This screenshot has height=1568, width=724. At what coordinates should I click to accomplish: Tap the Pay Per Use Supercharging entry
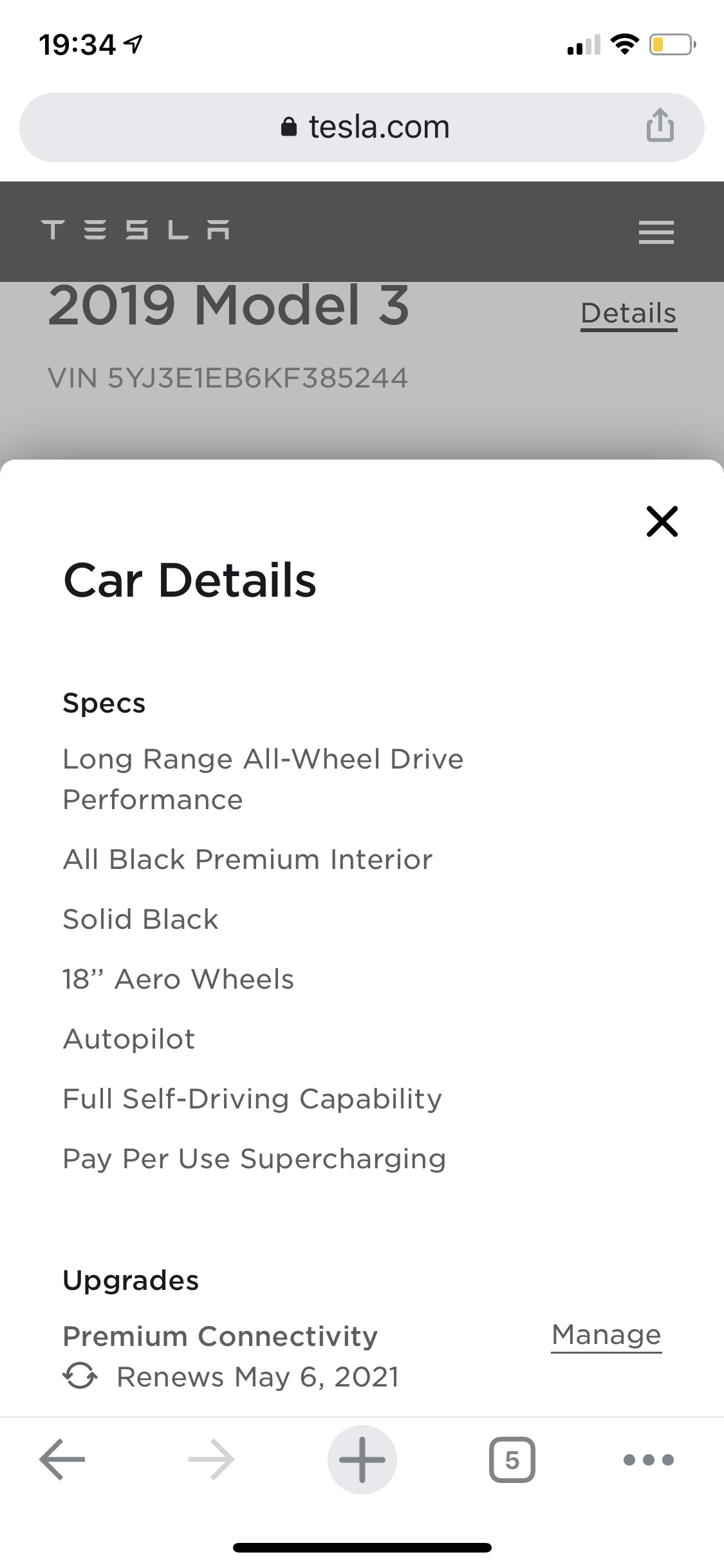click(x=254, y=1159)
